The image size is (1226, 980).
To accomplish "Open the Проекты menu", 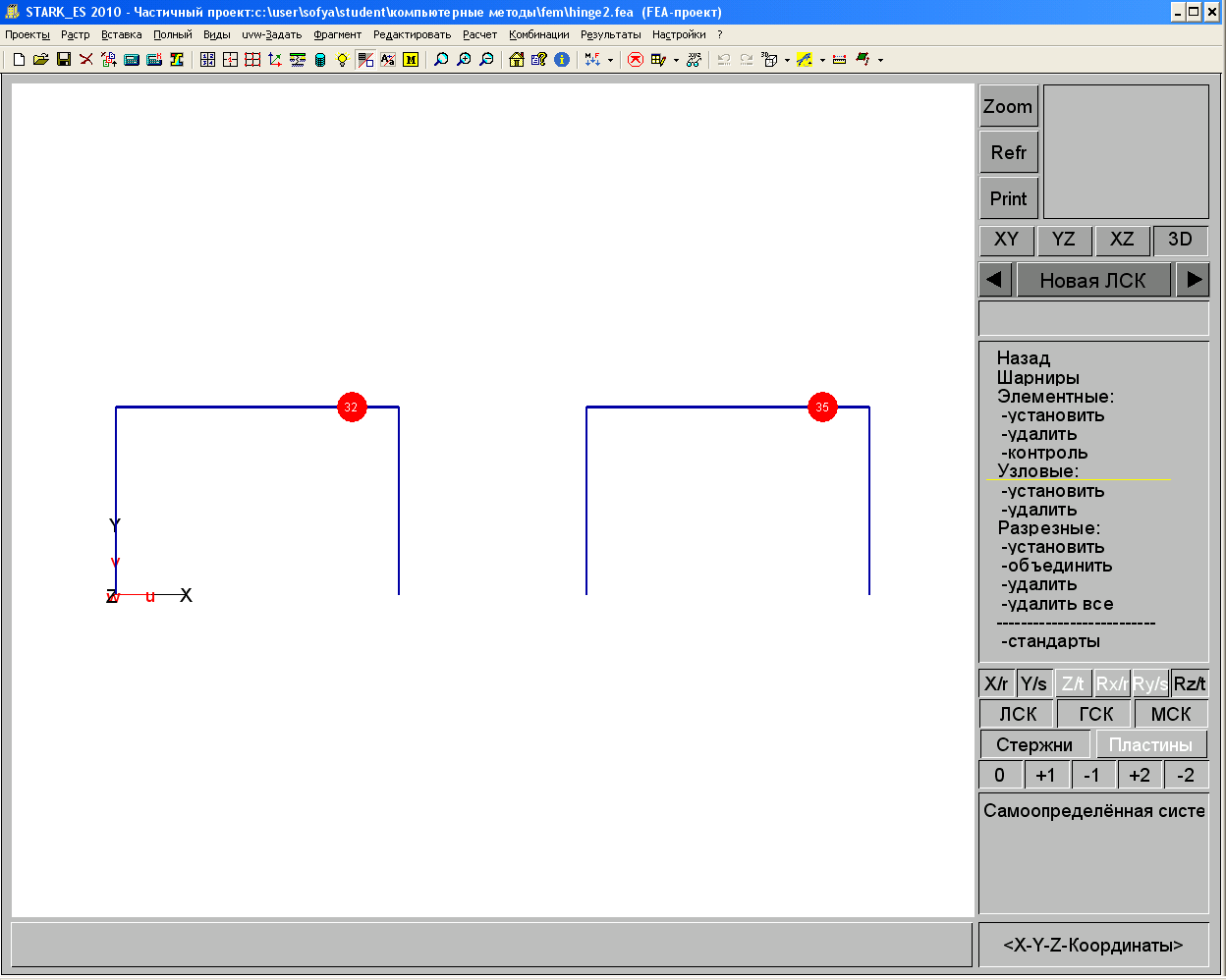I will [x=27, y=34].
